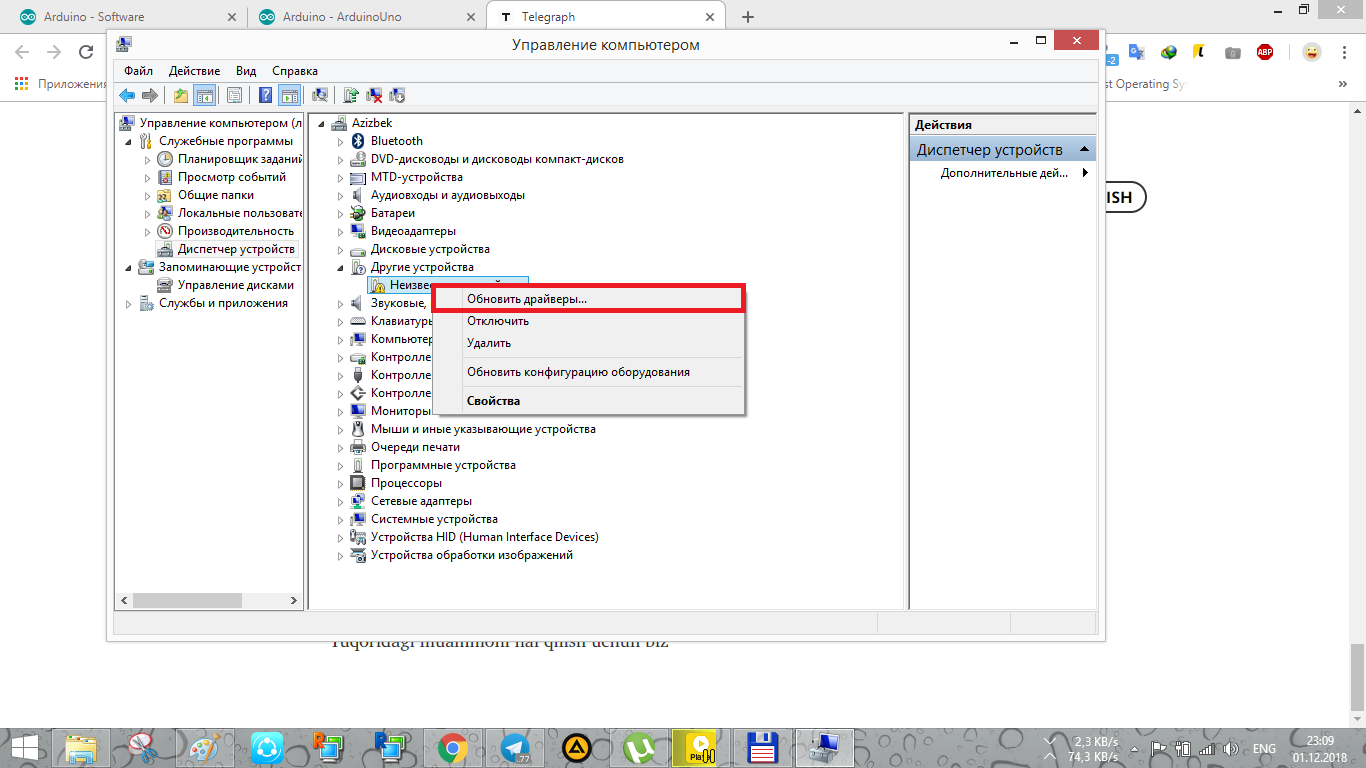
Task: Select Общие папки in left tree
Action: pos(206,195)
